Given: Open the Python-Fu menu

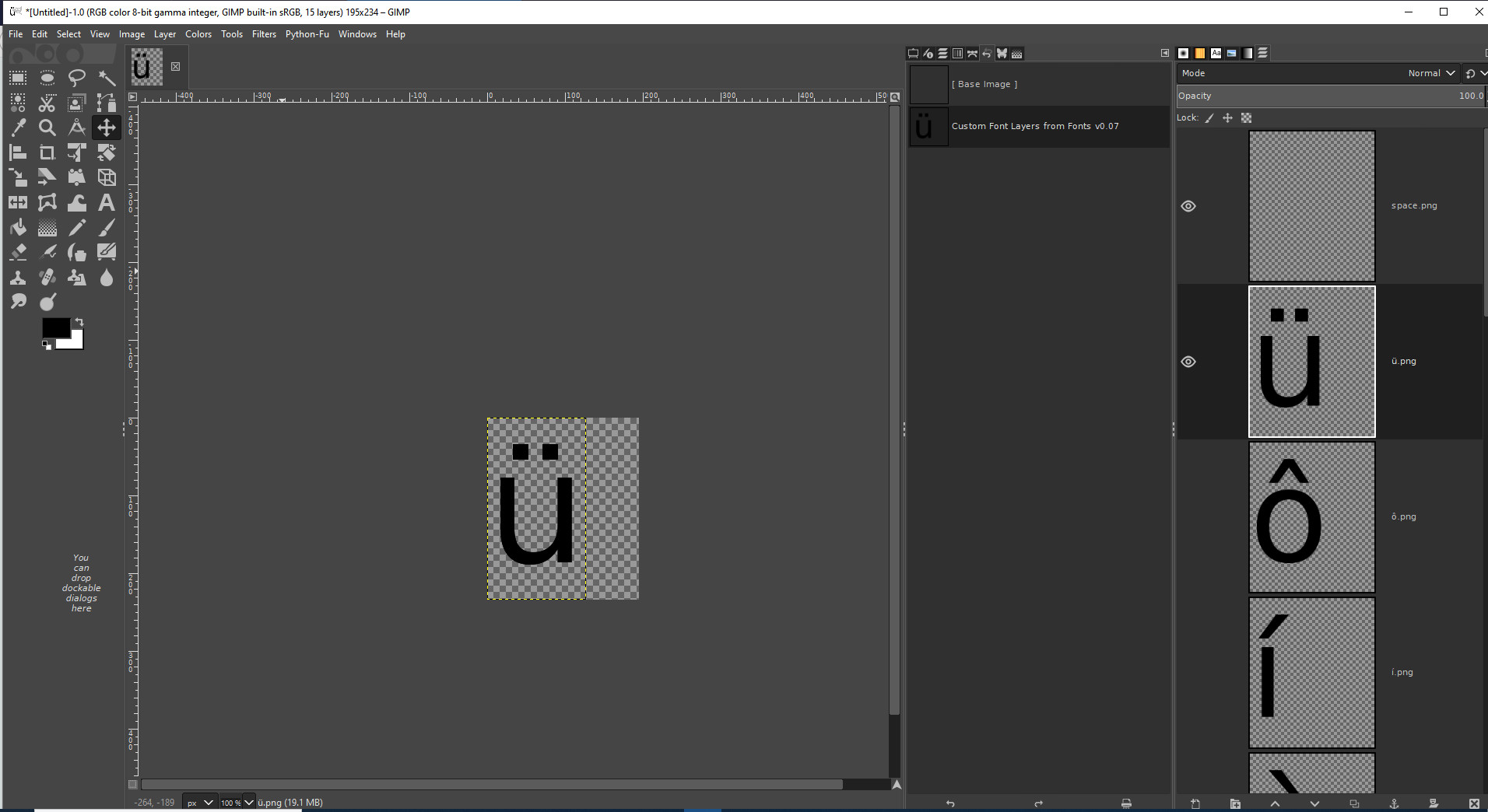Looking at the screenshot, I should (307, 34).
